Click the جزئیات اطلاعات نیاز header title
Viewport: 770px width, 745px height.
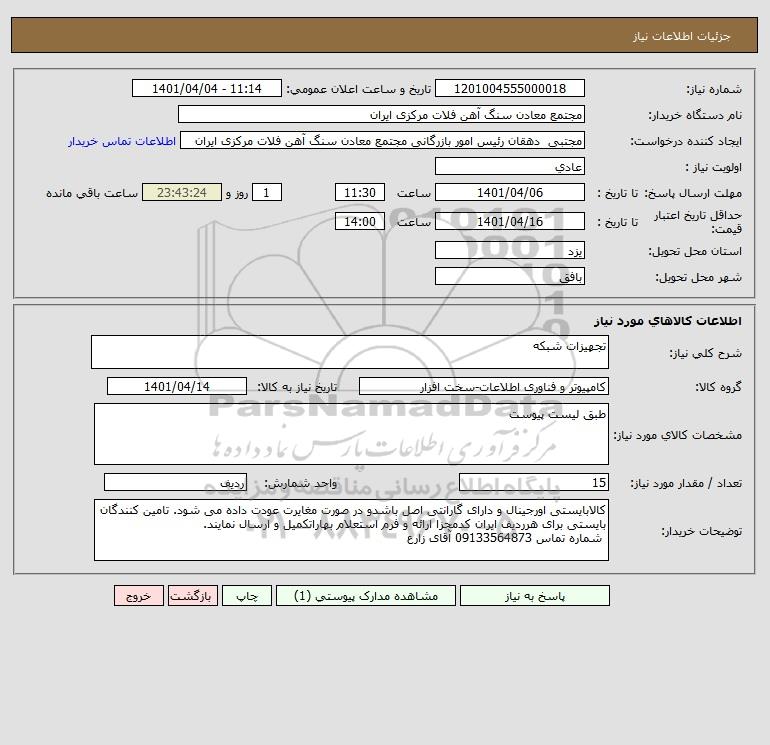coord(682,36)
